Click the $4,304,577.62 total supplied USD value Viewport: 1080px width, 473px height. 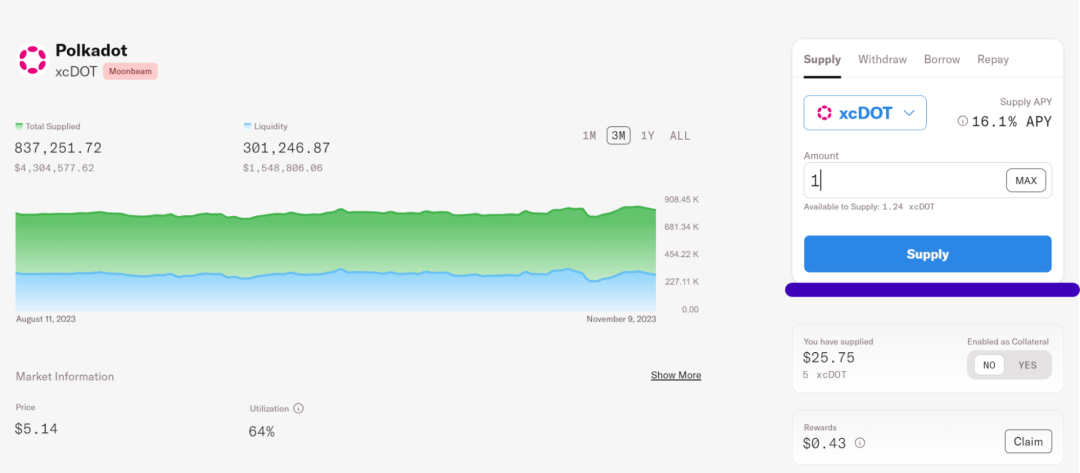pyautogui.click(x=54, y=168)
